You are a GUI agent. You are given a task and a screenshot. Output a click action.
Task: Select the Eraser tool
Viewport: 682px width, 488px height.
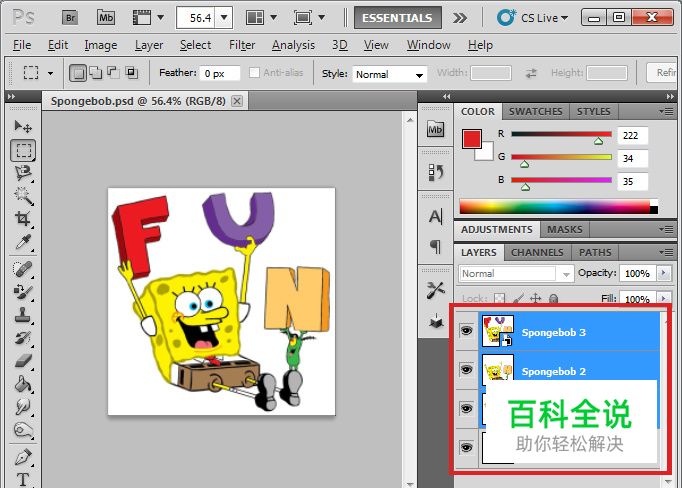coord(23,361)
